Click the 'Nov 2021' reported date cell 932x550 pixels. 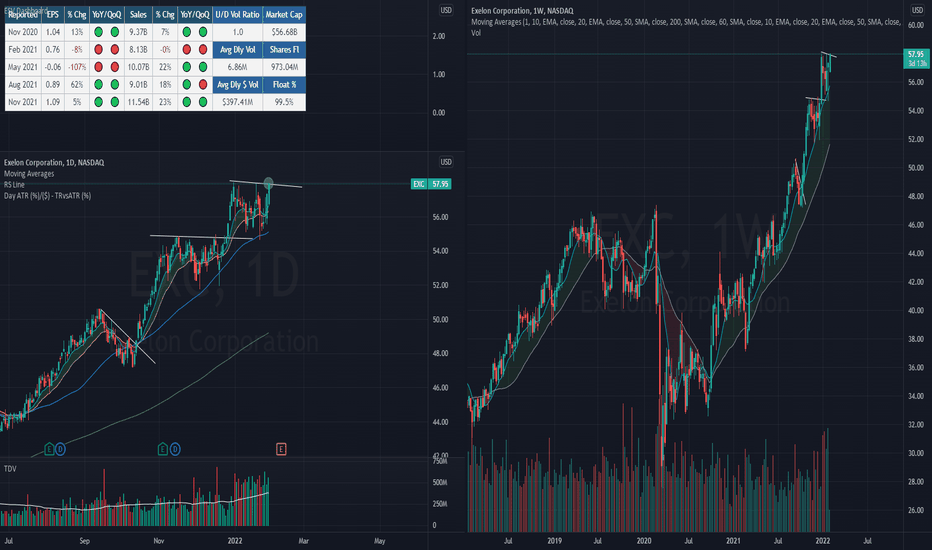click(23, 102)
